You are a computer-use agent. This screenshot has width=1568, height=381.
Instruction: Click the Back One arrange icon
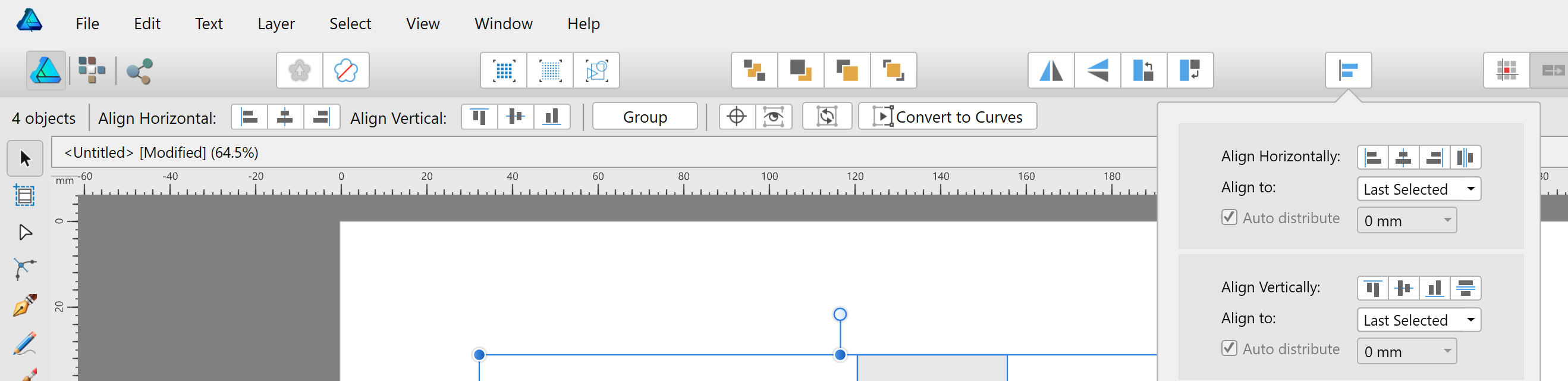800,71
